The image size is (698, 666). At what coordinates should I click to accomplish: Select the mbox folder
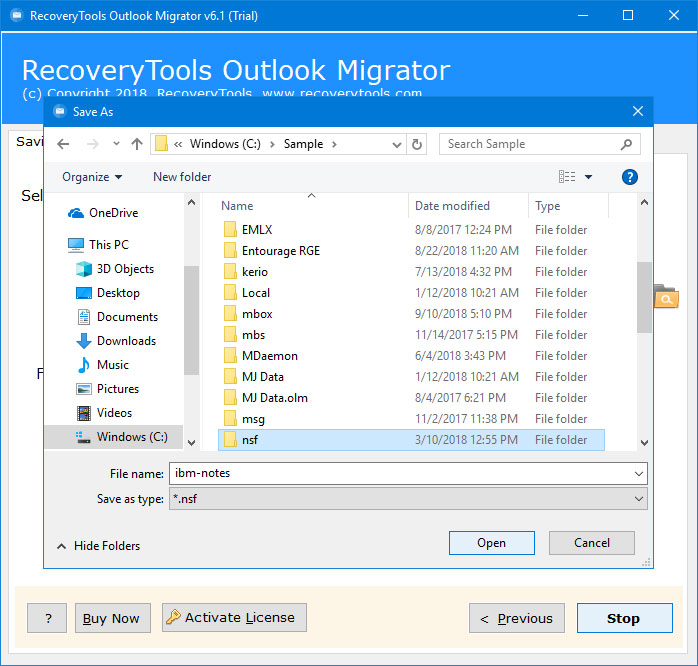tap(411, 314)
